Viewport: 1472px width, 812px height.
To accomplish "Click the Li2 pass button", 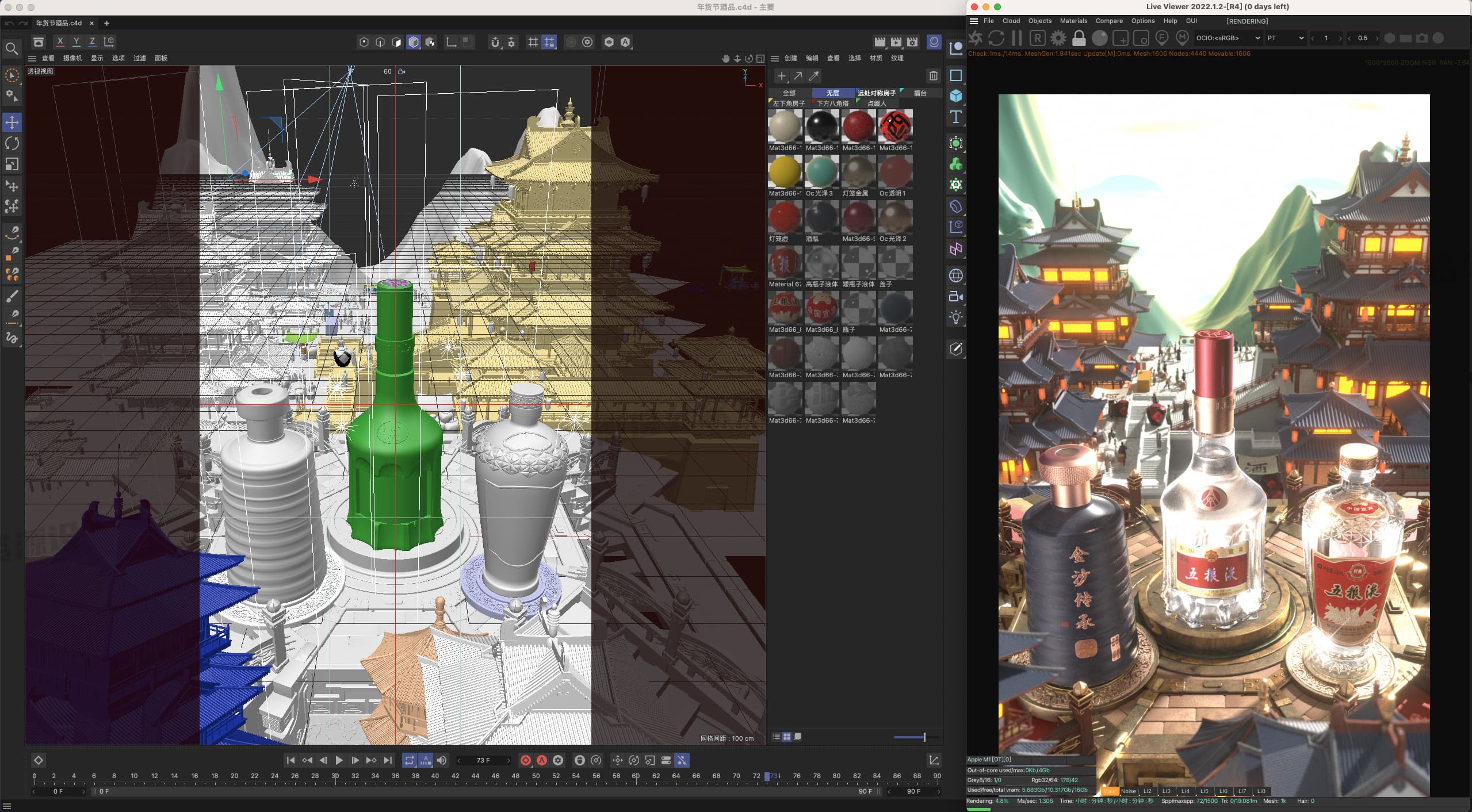I will 1148,791.
